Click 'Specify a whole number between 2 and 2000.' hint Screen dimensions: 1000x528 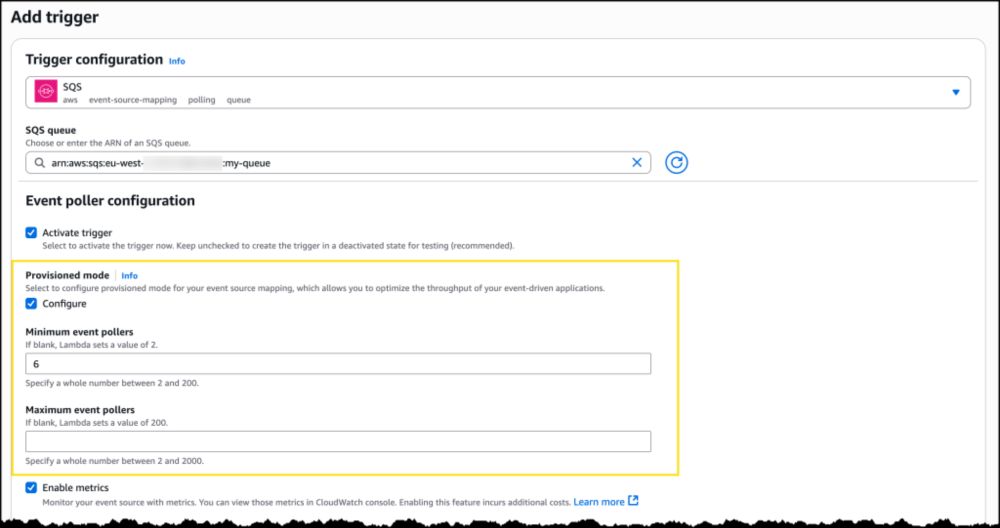pyautogui.click(x=115, y=461)
